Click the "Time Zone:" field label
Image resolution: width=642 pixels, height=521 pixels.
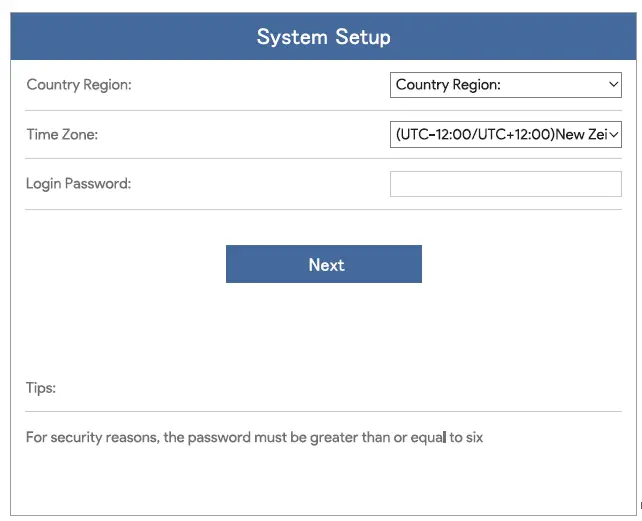62,134
